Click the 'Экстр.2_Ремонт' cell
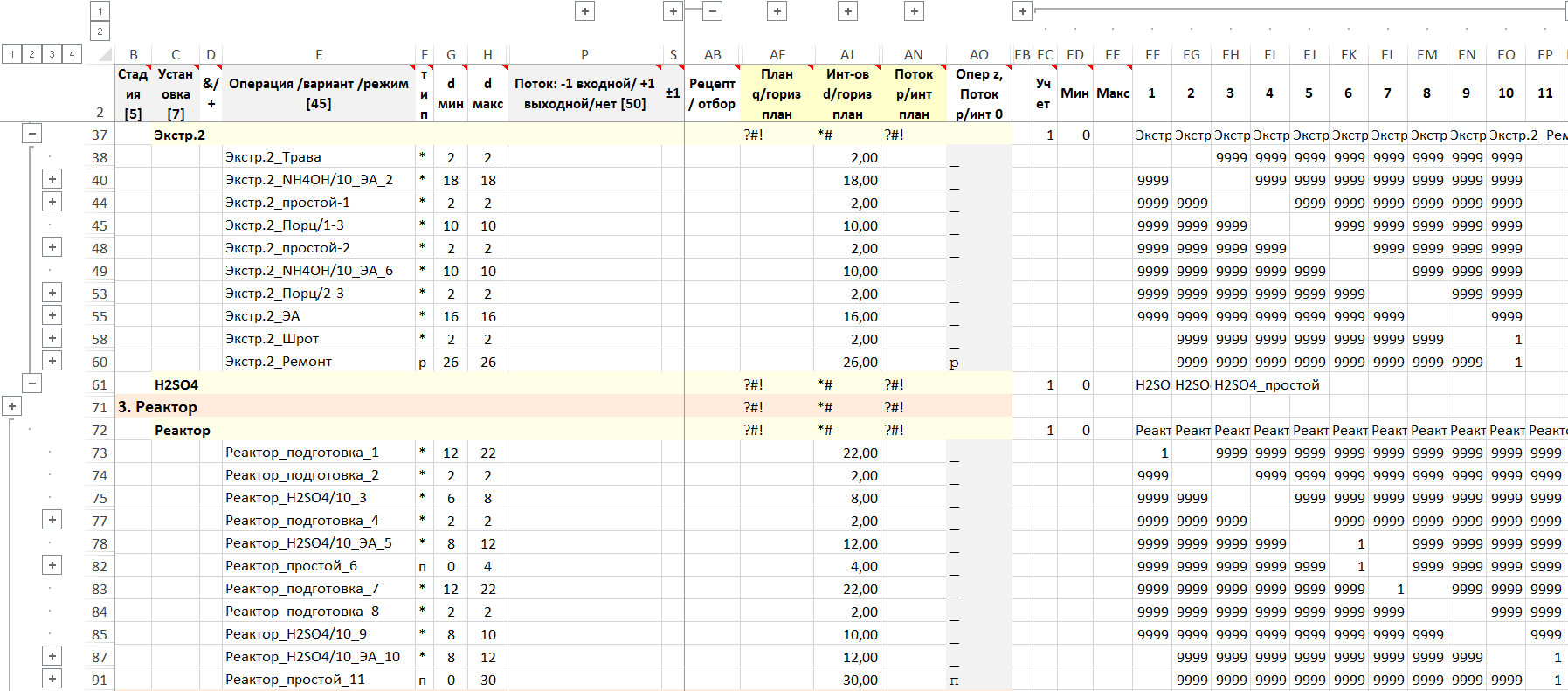The height and width of the screenshot is (691, 1568). (x=279, y=362)
